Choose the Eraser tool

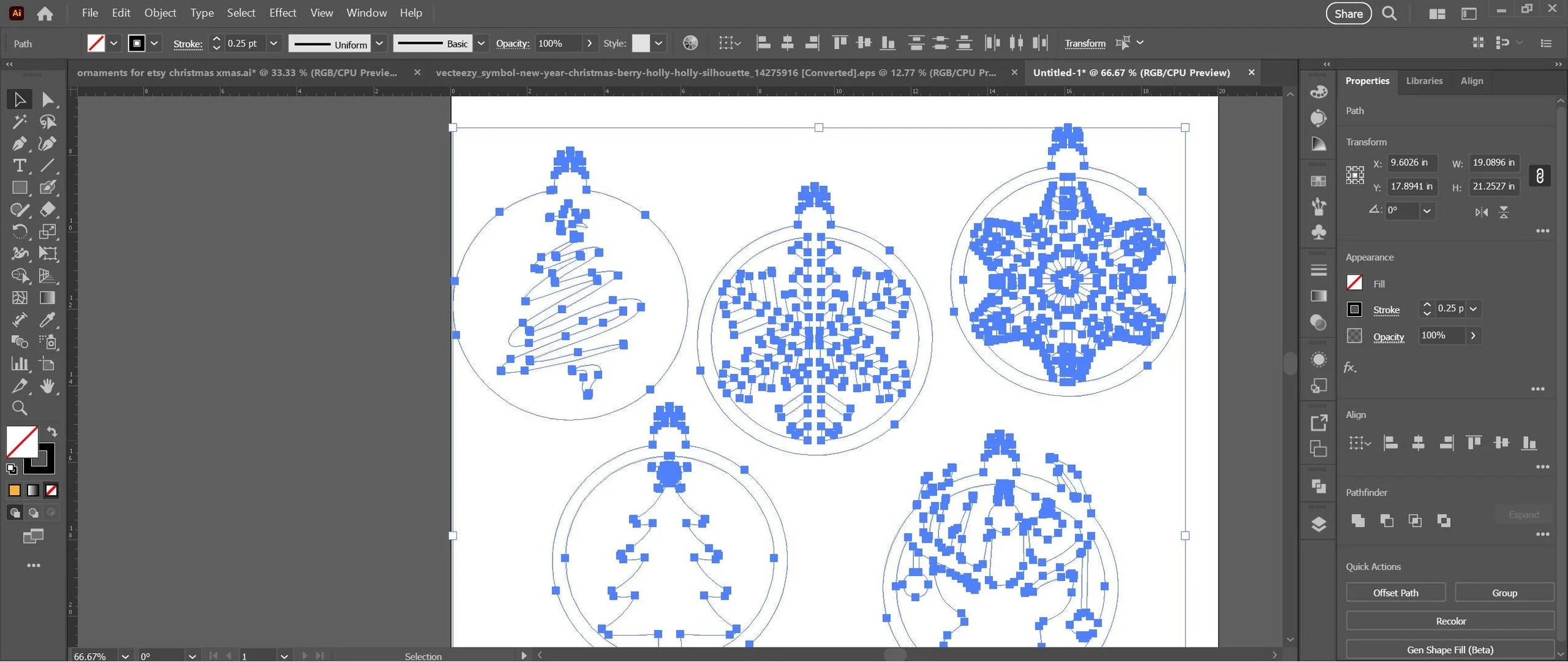(x=48, y=210)
